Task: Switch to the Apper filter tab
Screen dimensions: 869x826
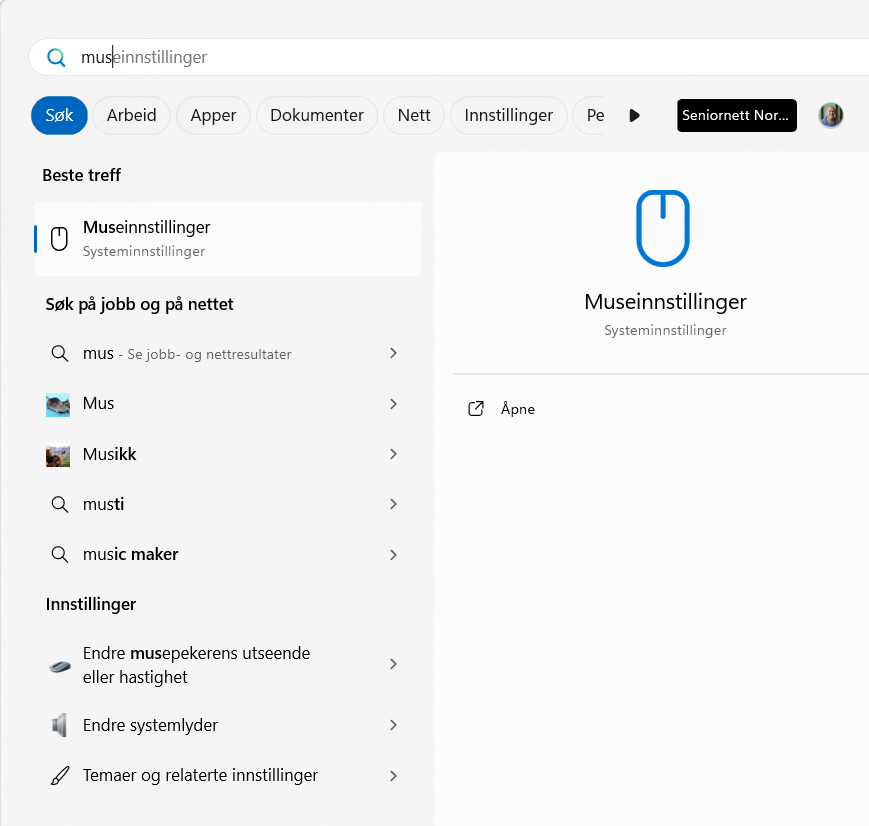Action: pyautogui.click(x=213, y=115)
